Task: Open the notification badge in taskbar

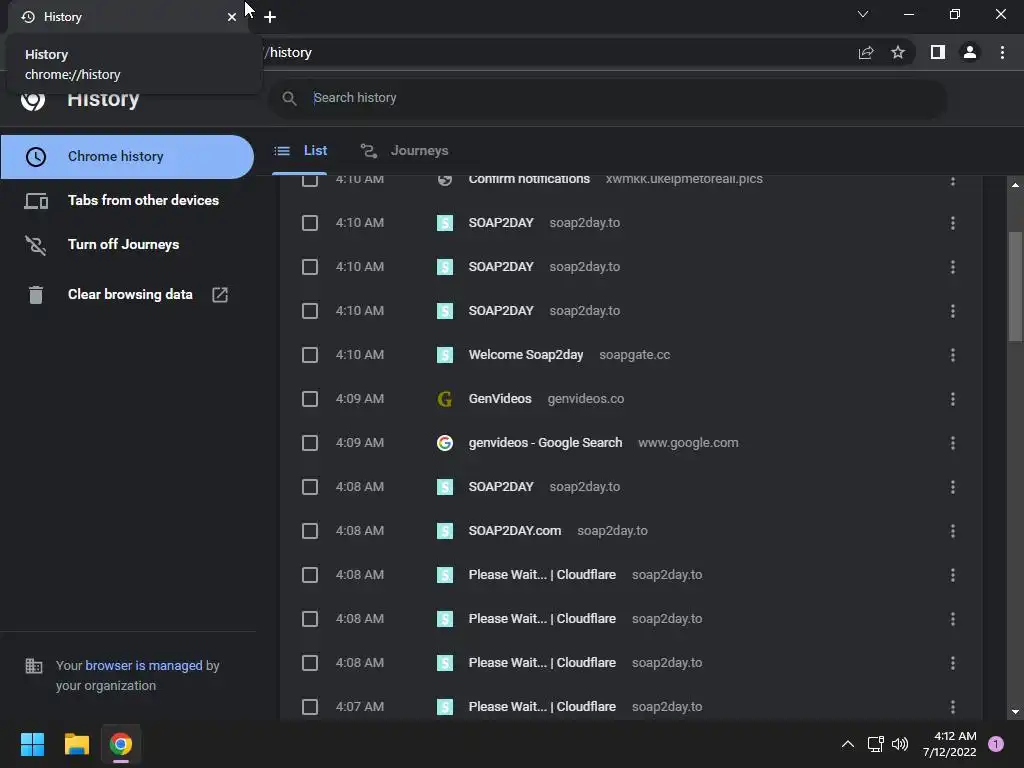Action: click(x=996, y=744)
